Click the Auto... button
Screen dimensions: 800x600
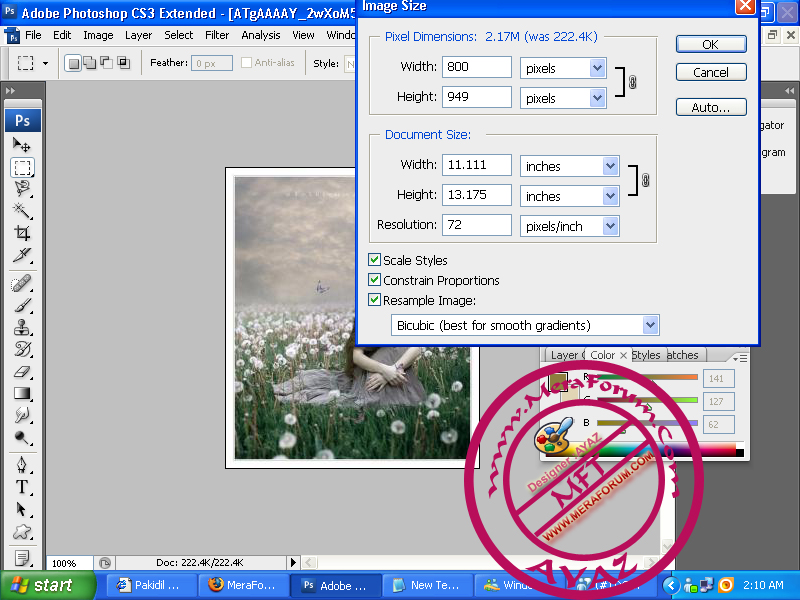tap(710, 107)
